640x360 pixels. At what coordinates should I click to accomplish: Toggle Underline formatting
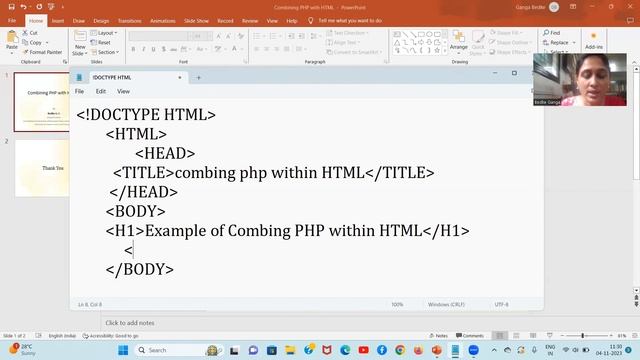(153, 49)
